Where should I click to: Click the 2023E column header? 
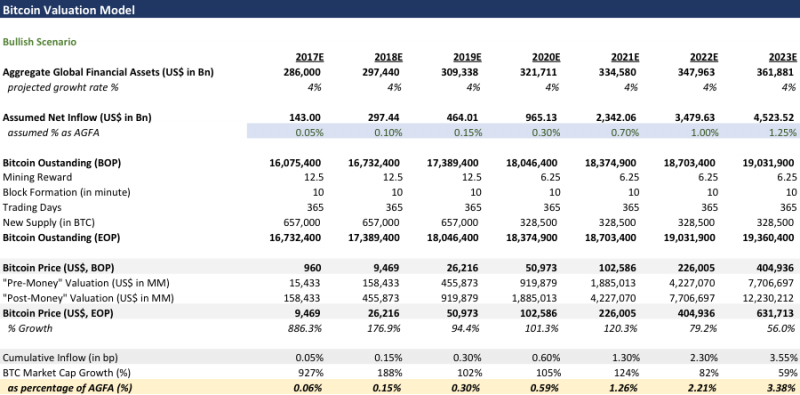(x=783, y=57)
